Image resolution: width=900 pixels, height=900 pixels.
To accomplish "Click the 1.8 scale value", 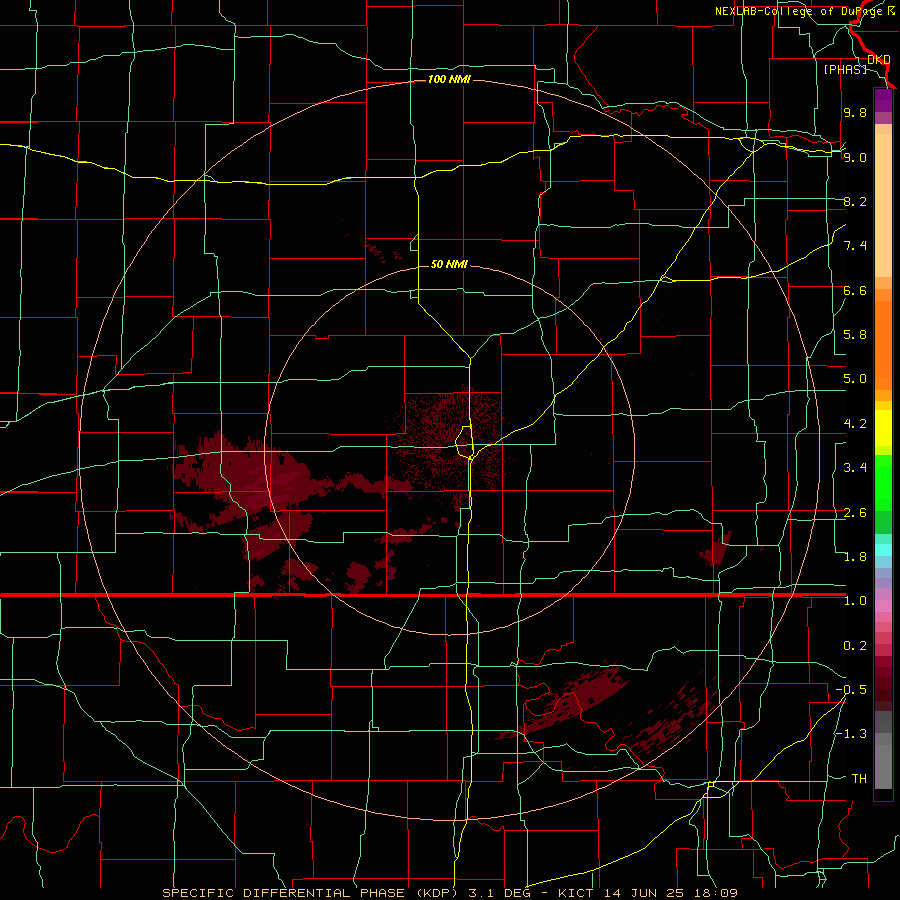I will pyautogui.click(x=855, y=557).
